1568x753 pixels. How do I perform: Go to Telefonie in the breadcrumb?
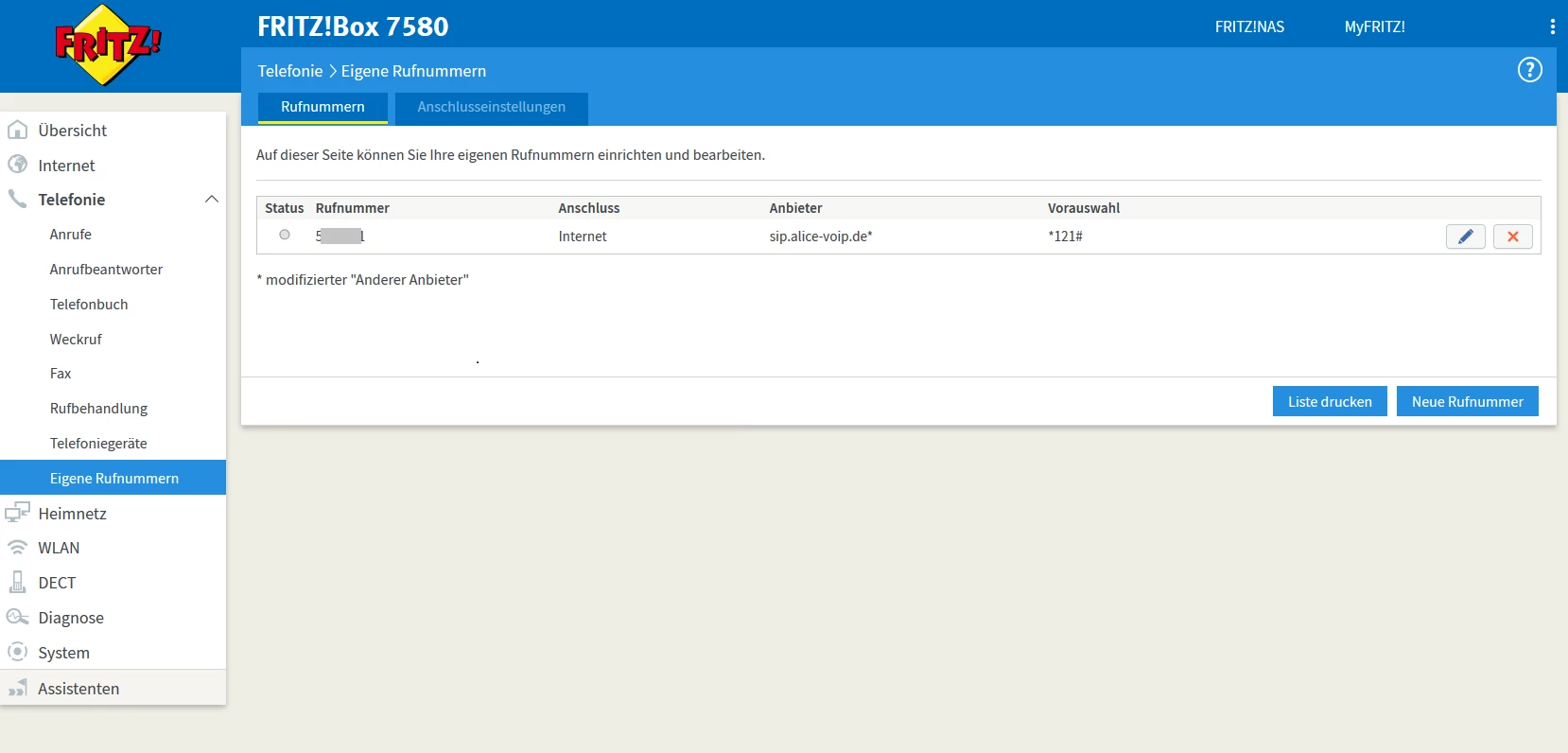click(290, 71)
